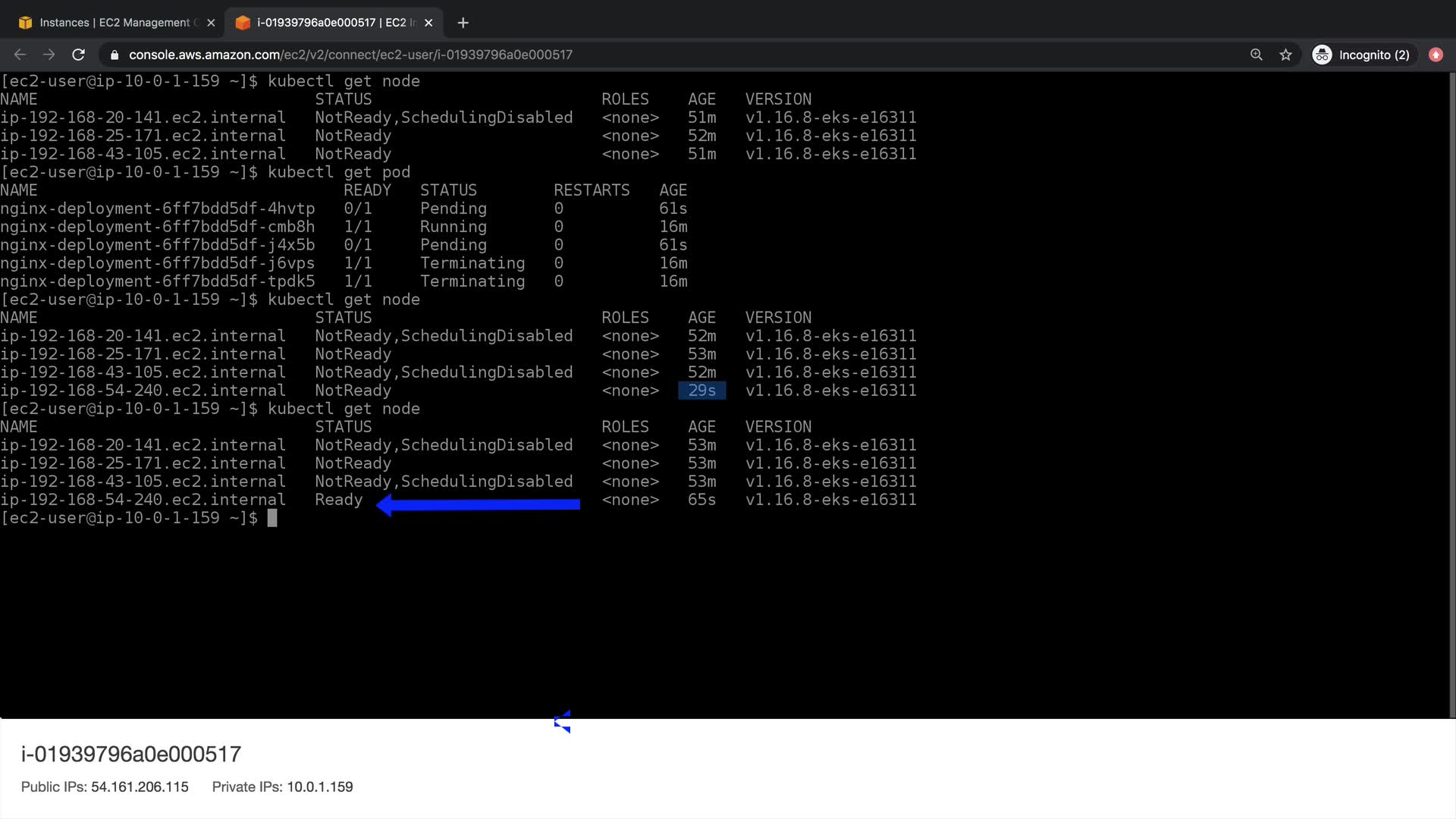Click the red extension icon at top right
Image resolution: width=1456 pixels, height=819 pixels.
tap(1436, 55)
